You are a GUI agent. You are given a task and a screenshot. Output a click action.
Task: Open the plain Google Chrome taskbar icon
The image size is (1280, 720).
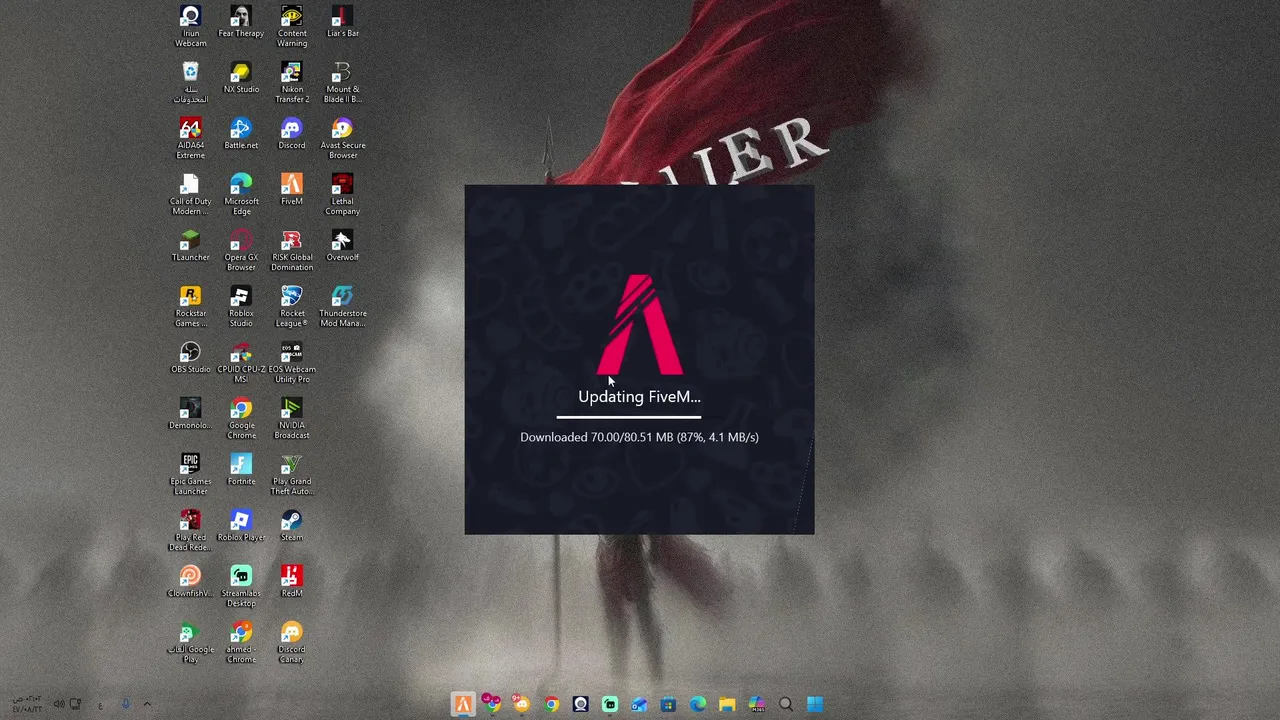551,704
